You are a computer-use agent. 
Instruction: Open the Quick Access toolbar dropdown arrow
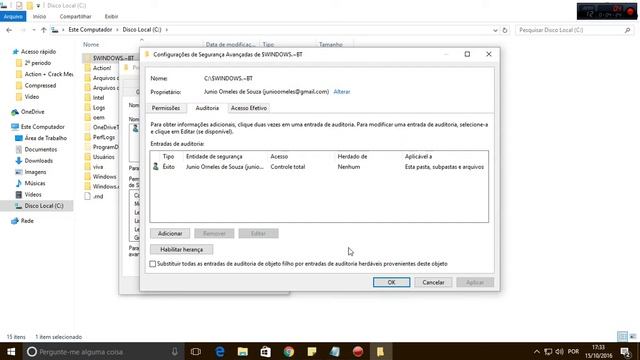[x=38, y=6]
